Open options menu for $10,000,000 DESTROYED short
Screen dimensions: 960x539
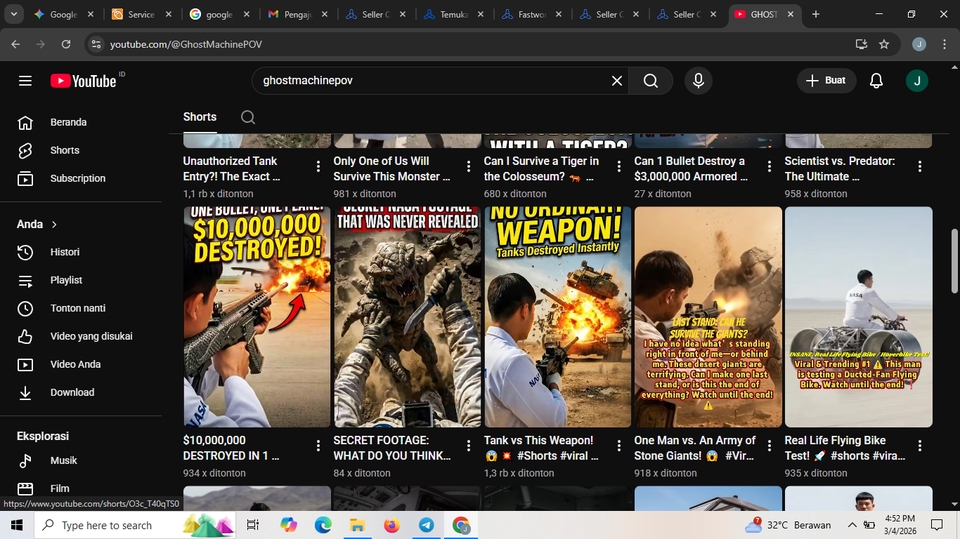click(318, 446)
